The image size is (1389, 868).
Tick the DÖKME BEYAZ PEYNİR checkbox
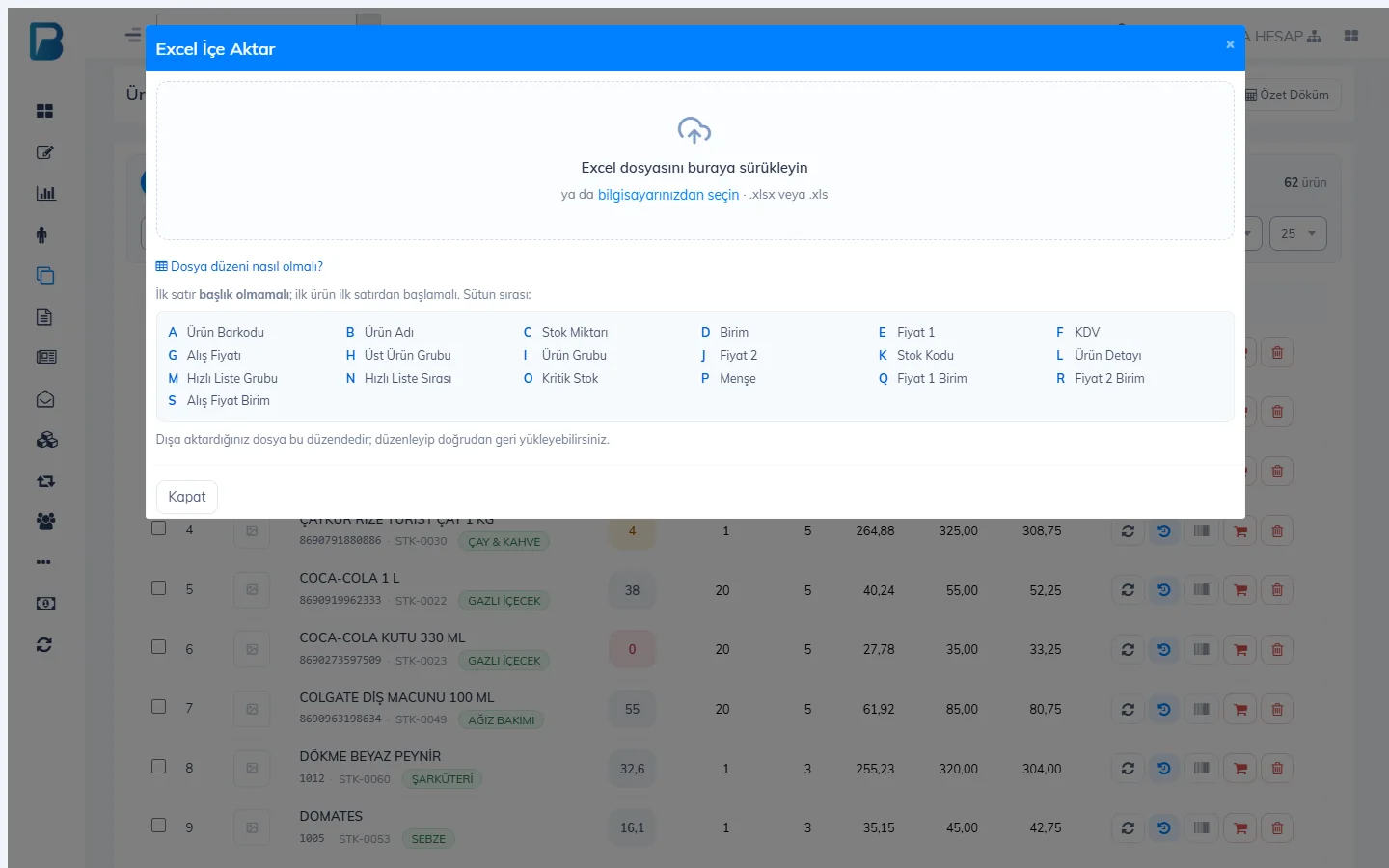[159, 767]
